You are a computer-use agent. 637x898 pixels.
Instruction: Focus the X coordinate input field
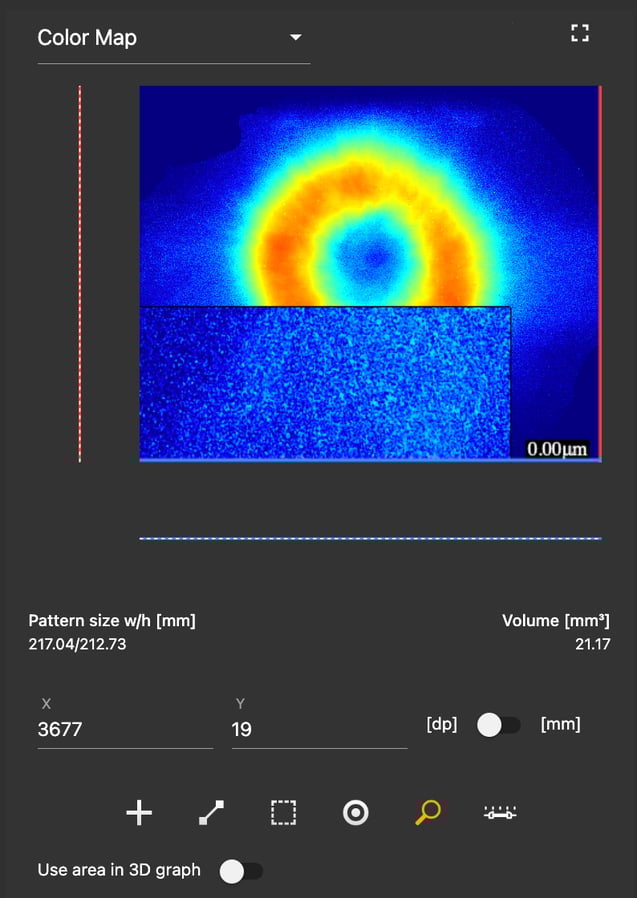pos(124,730)
